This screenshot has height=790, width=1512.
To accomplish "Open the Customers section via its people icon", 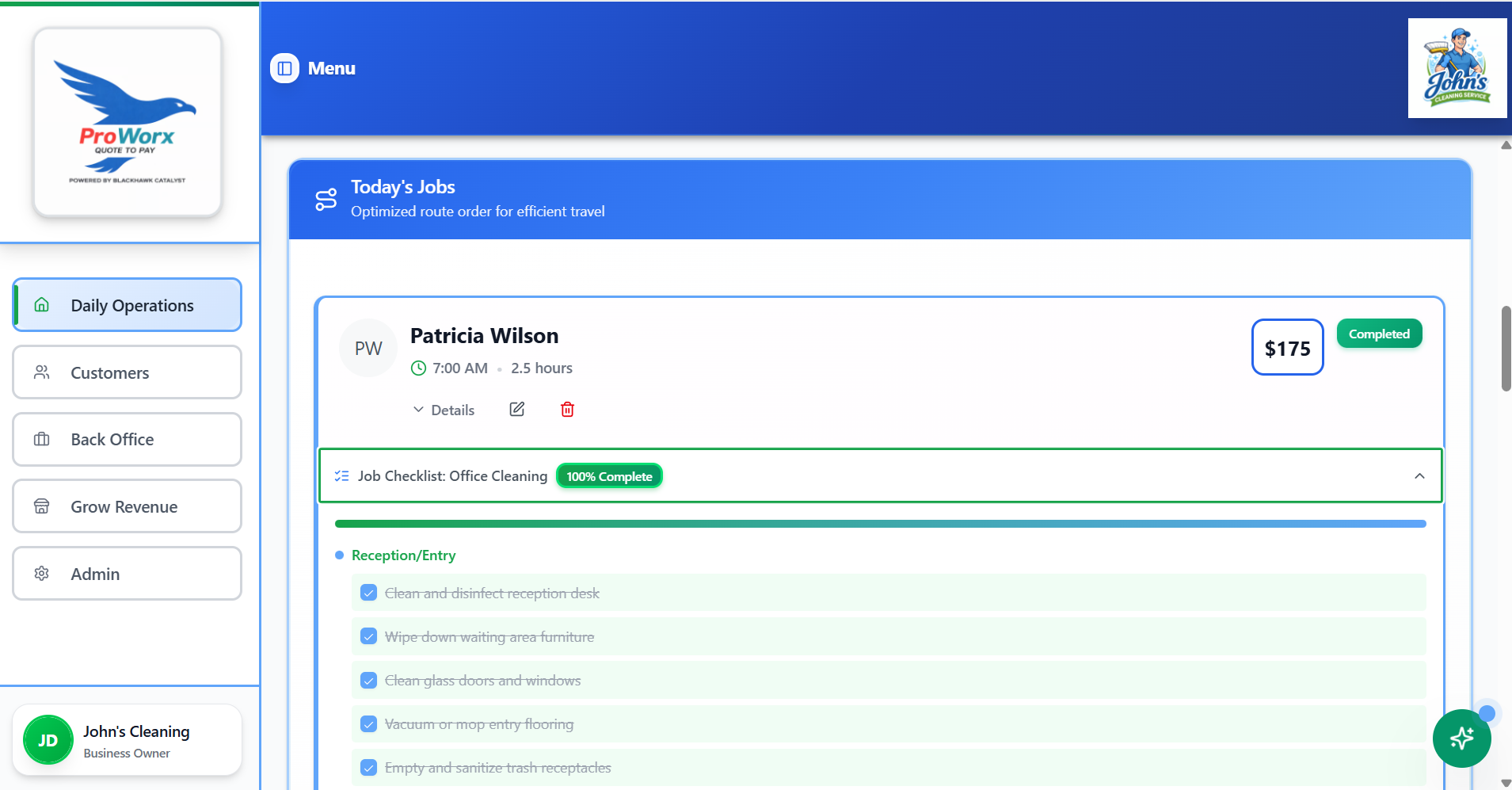I will 42,372.
